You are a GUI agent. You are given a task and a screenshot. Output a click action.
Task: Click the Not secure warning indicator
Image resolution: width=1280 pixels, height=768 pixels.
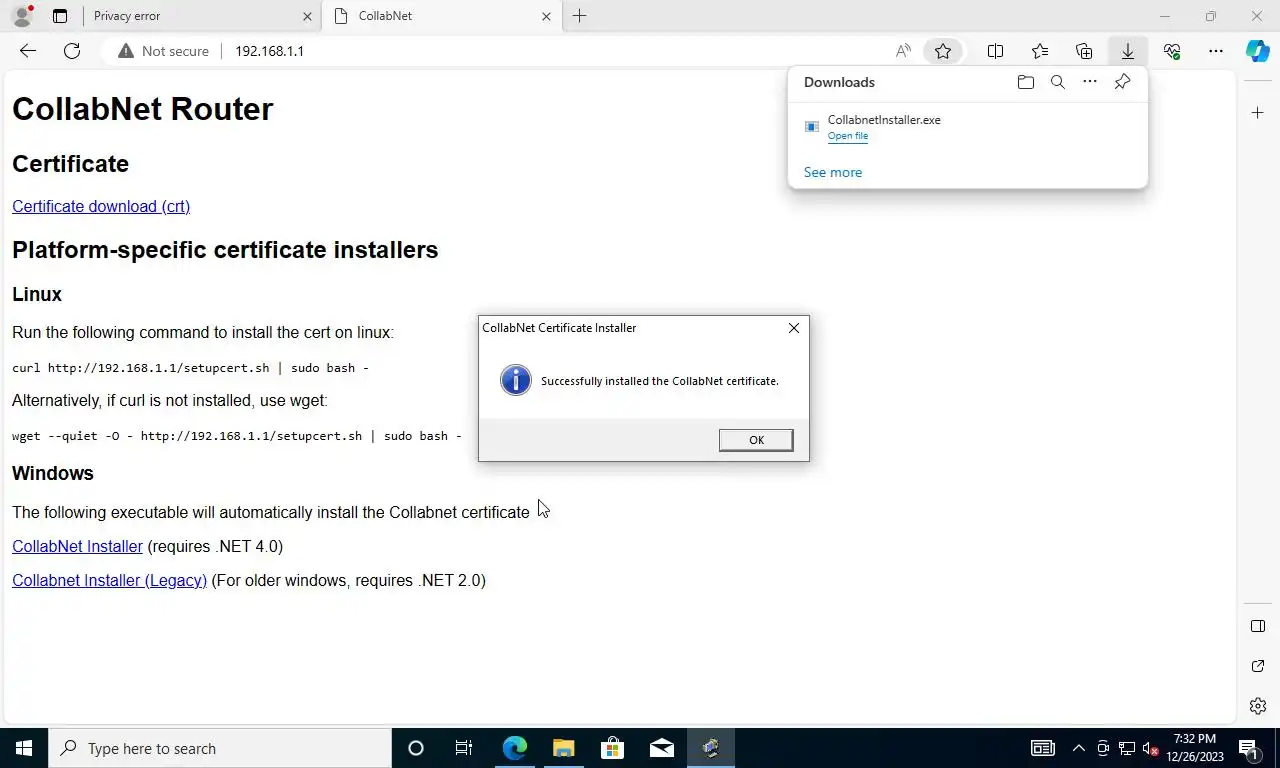(164, 51)
